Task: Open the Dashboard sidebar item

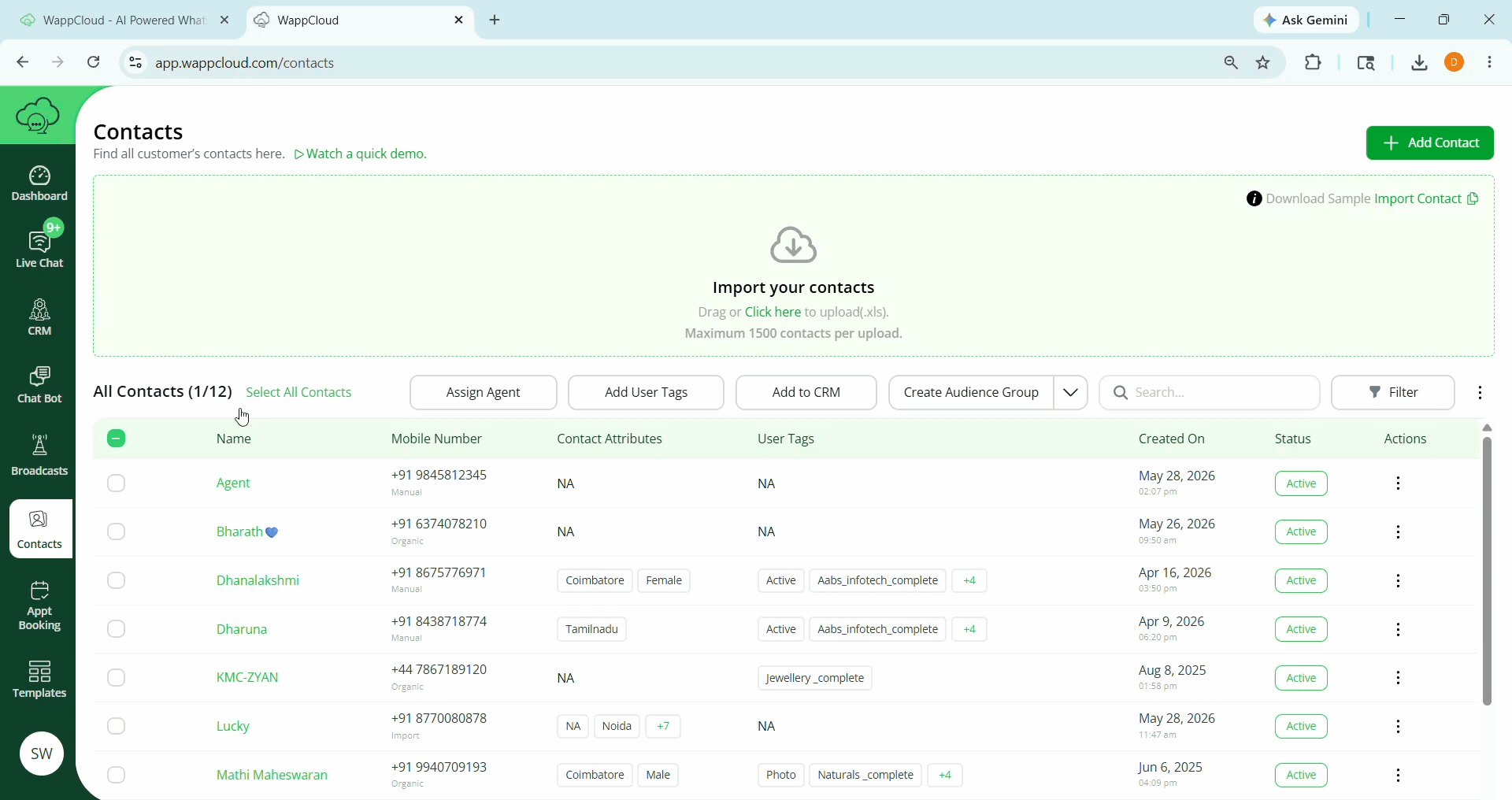Action: 39,183
